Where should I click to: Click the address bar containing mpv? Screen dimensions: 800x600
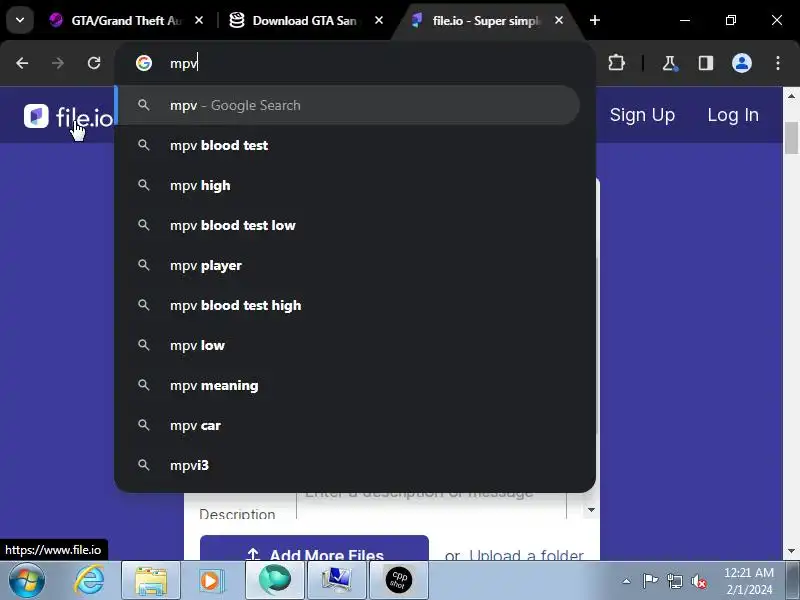(x=355, y=63)
